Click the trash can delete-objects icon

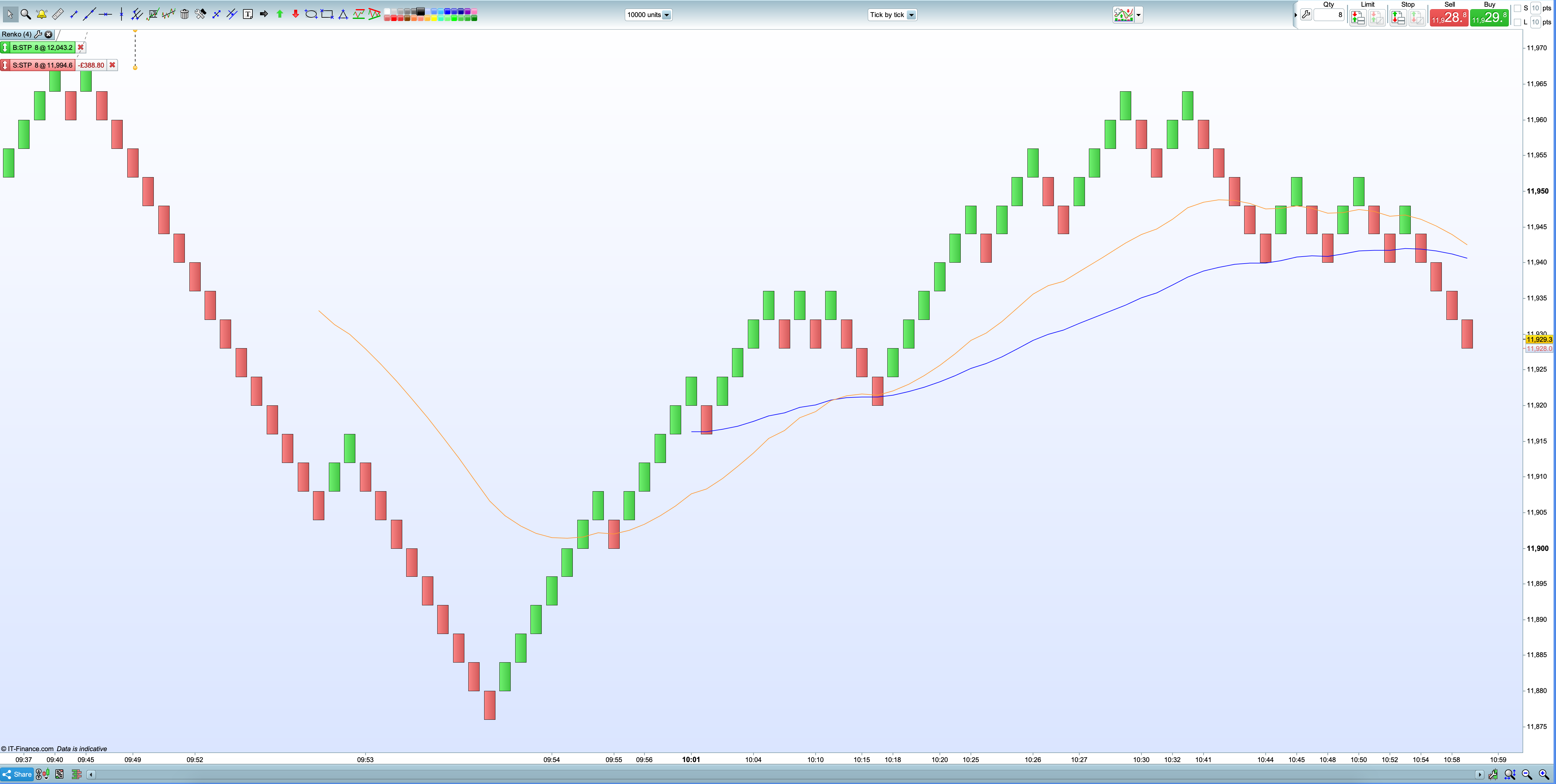184,14
